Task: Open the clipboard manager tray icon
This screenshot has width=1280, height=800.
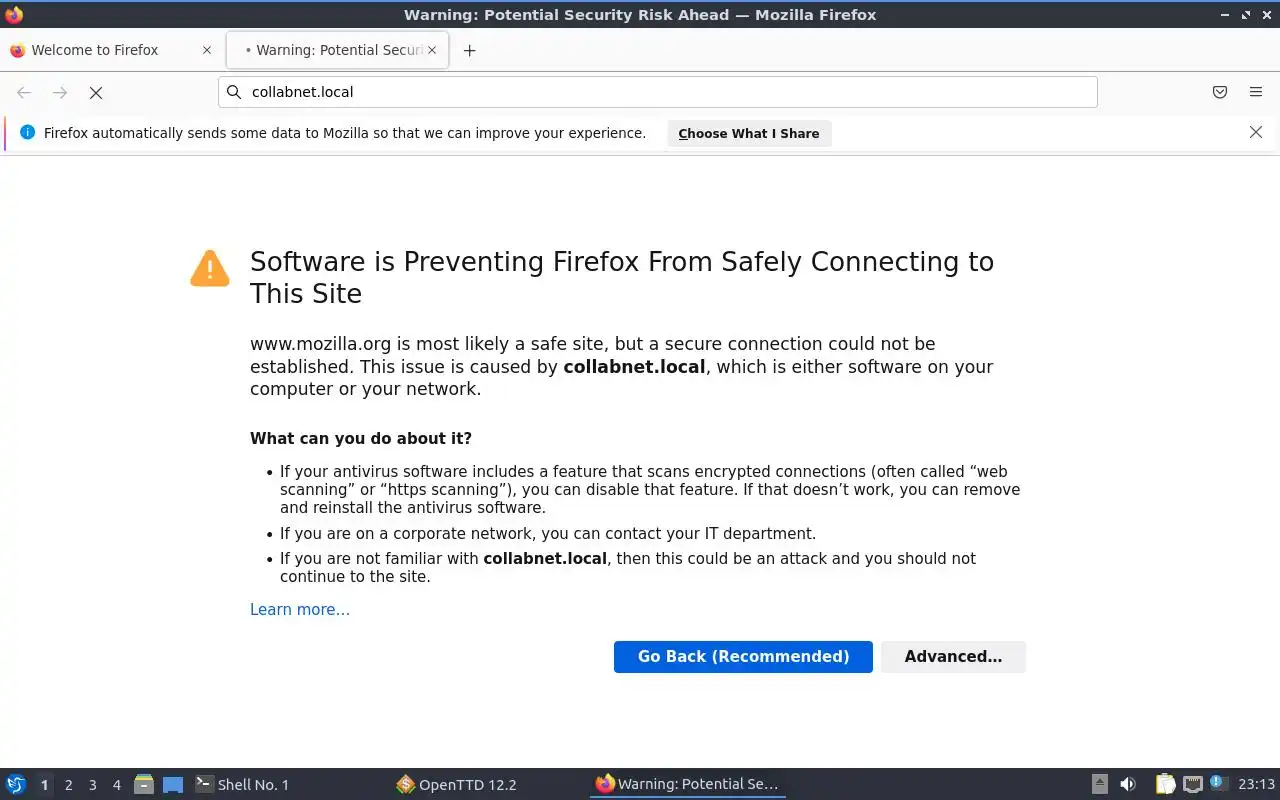Action: coord(1165,784)
